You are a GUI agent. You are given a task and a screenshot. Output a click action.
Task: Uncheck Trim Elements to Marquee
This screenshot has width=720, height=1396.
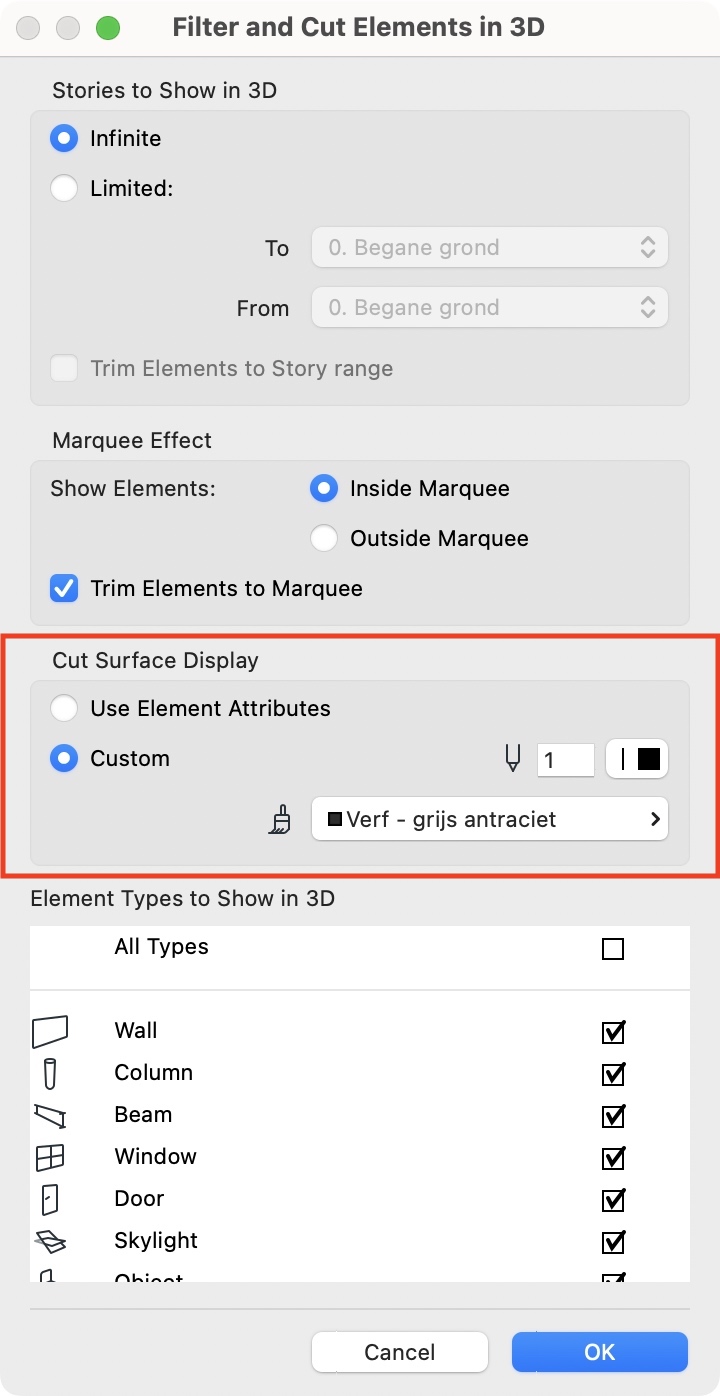[64, 588]
